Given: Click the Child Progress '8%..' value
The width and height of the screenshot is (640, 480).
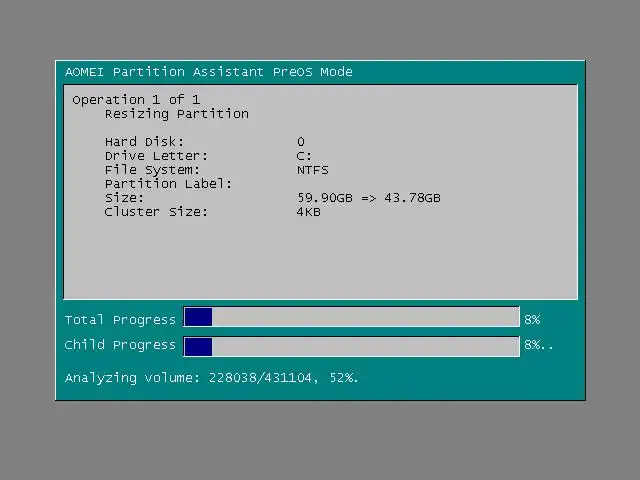Looking at the screenshot, I should (x=539, y=345).
